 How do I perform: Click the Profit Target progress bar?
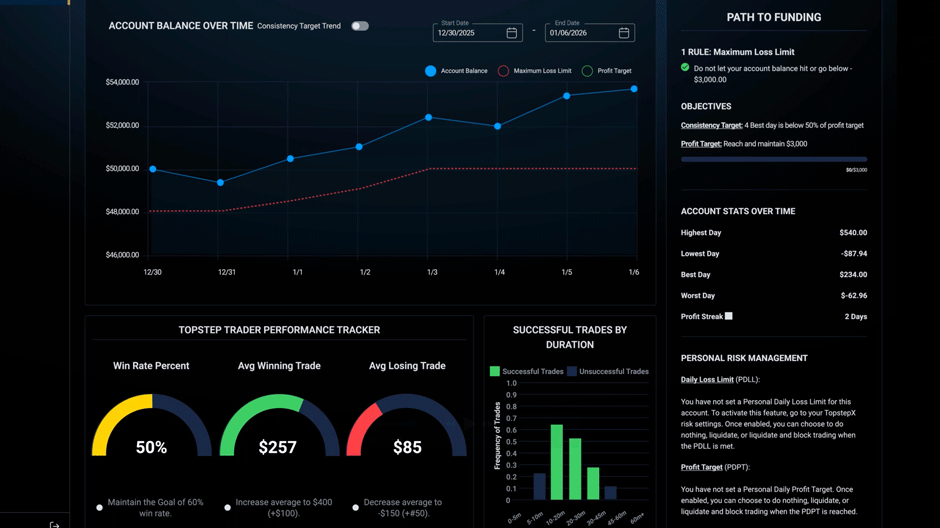pyautogui.click(x=774, y=159)
